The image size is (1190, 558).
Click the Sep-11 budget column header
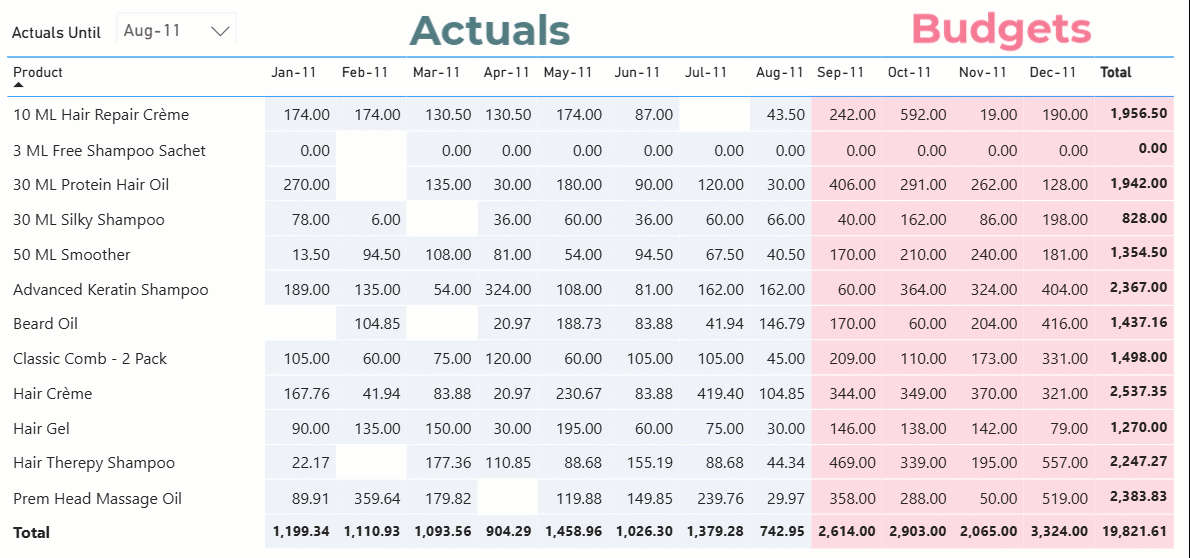[x=840, y=72]
